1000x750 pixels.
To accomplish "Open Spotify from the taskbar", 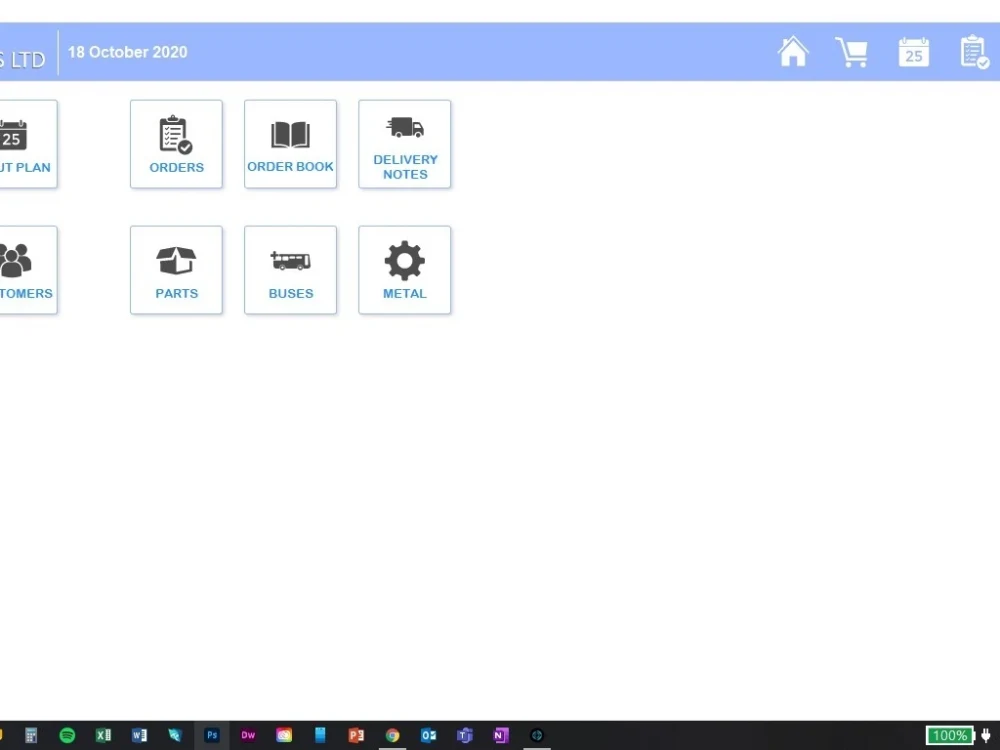I will click(67, 735).
